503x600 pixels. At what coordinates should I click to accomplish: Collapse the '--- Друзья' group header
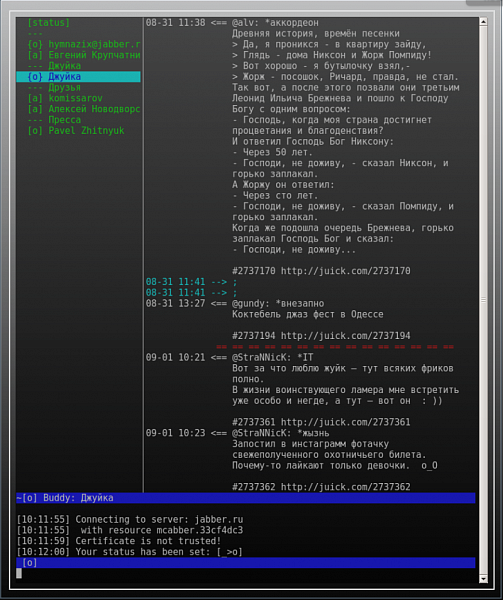(54, 87)
